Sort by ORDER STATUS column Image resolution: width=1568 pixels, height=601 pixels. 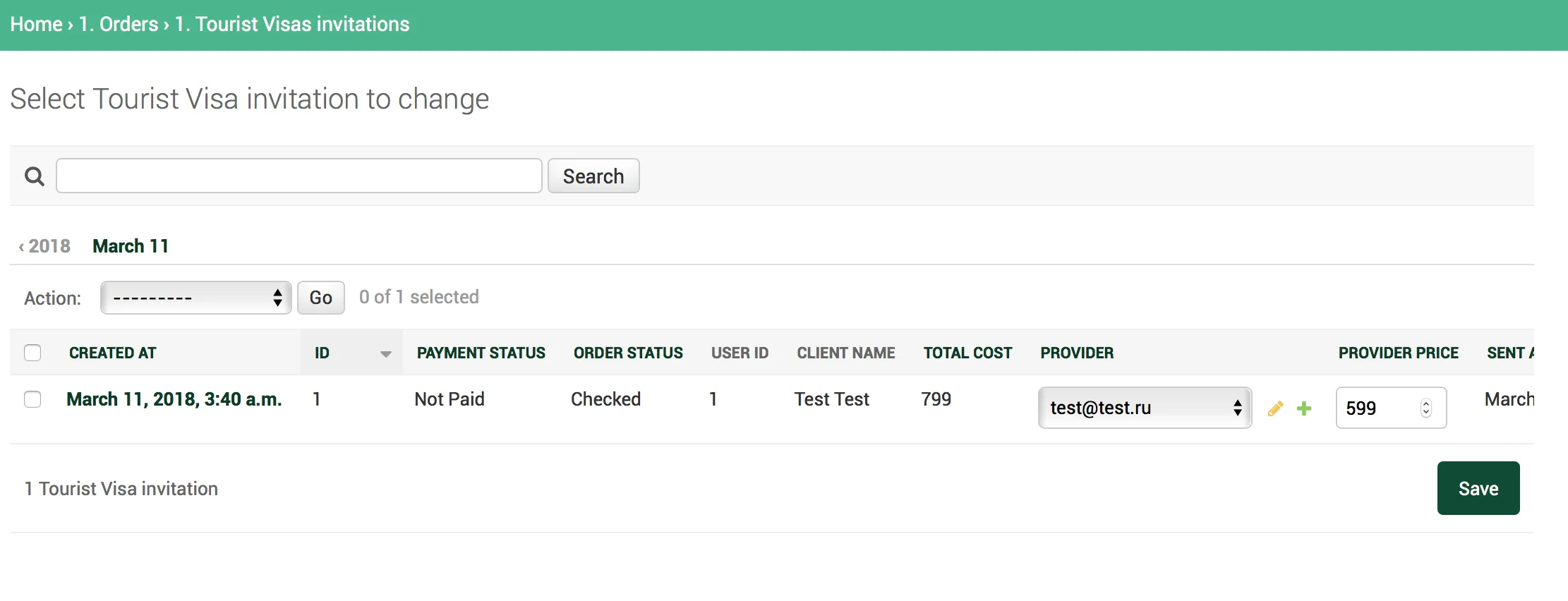[628, 353]
